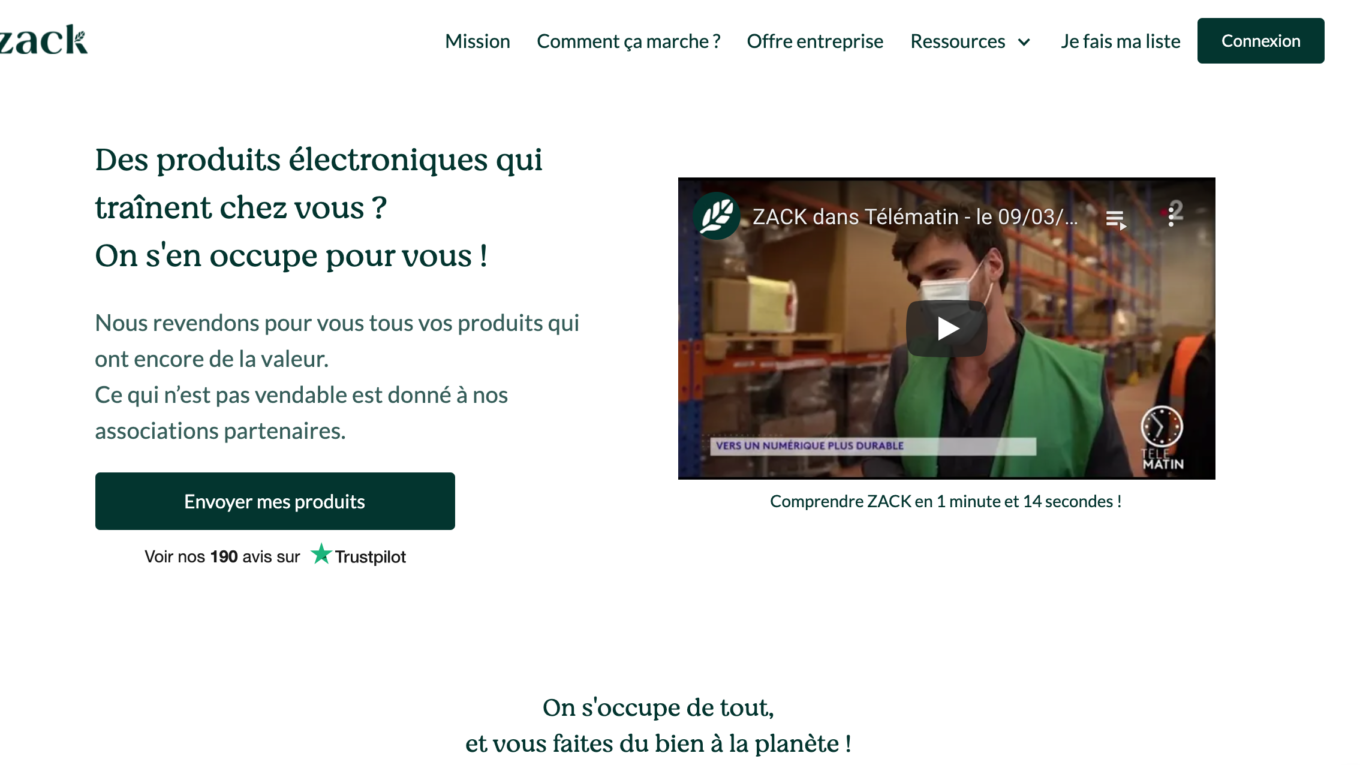Open the video playlist icon
The width and height of the screenshot is (1360, 765).
[x=1115, y=219]
